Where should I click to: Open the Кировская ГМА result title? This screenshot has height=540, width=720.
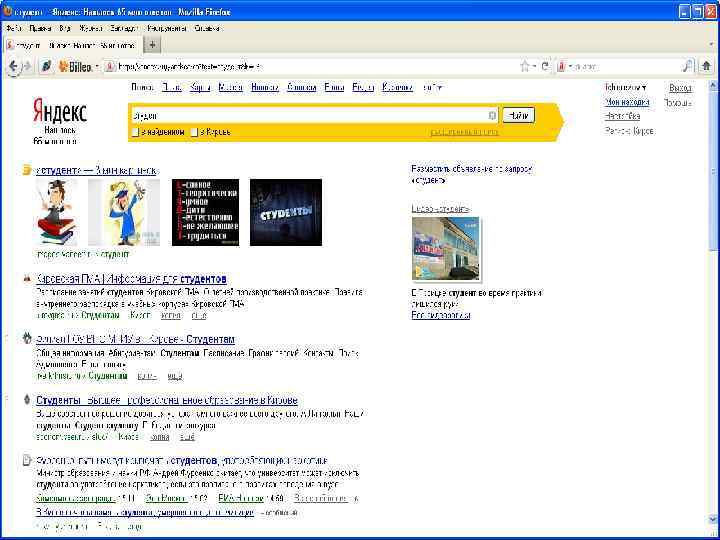coord(131,279)
